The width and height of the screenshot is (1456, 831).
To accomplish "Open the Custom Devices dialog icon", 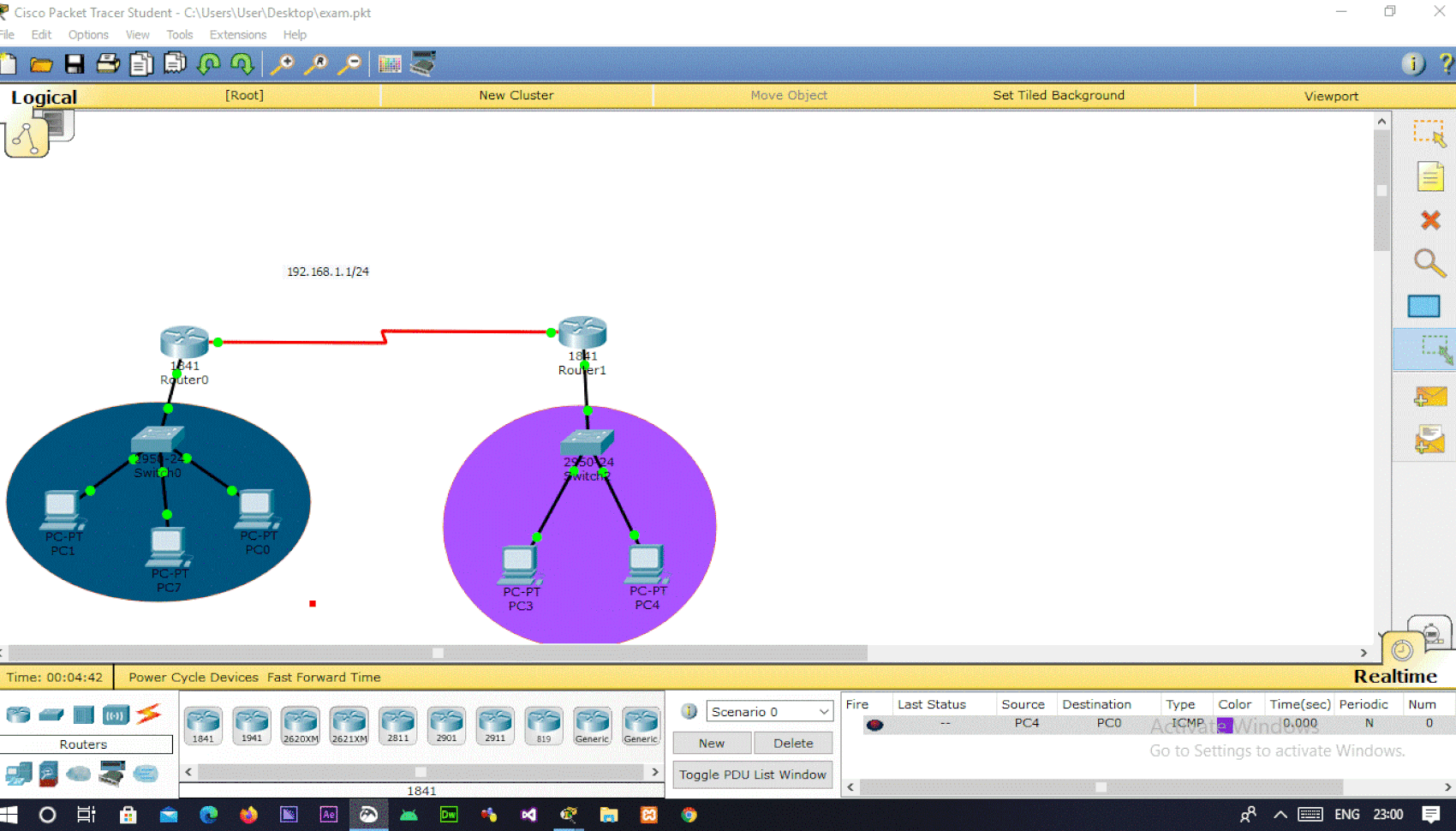I will click(423, 64).
